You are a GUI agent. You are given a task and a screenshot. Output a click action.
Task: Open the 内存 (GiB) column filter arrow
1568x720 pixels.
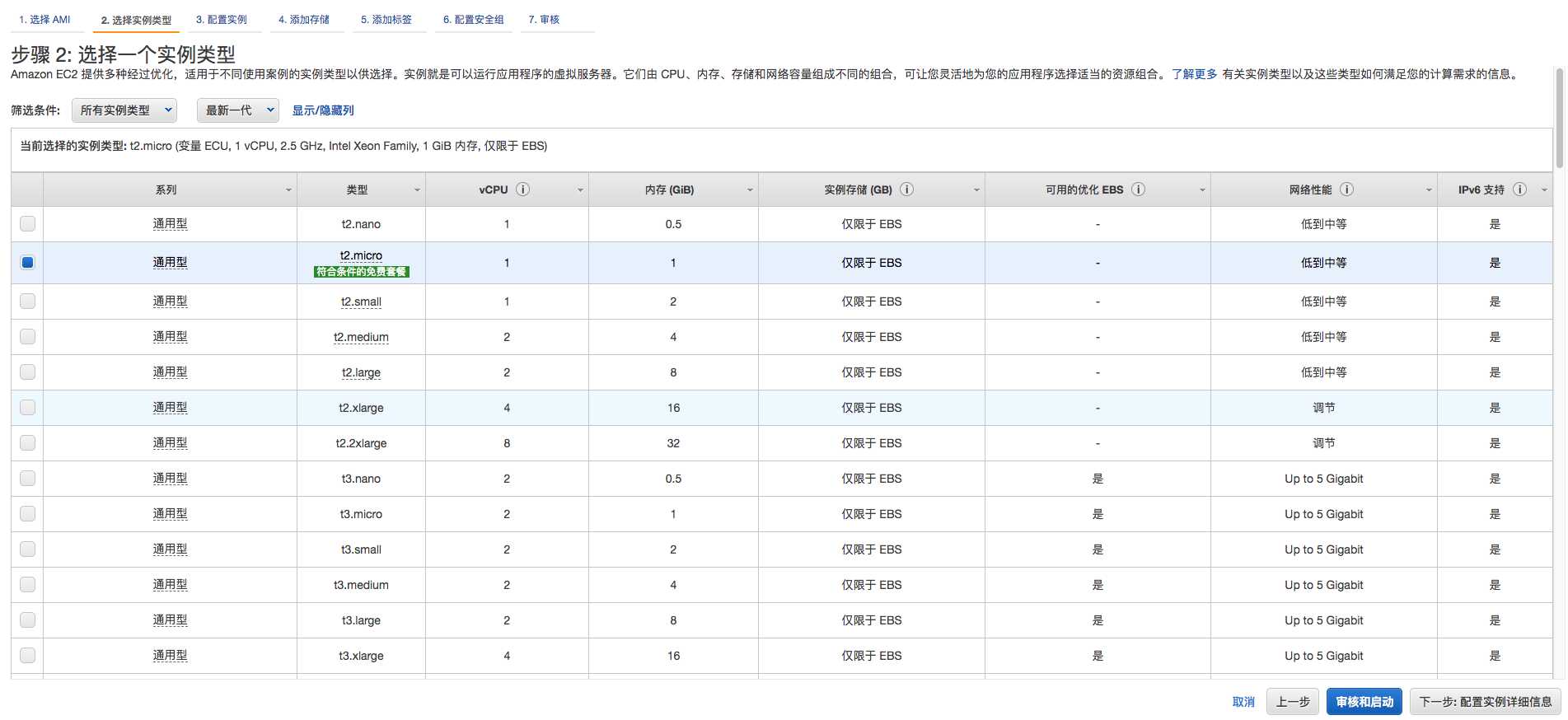click(x=750, y=190)
